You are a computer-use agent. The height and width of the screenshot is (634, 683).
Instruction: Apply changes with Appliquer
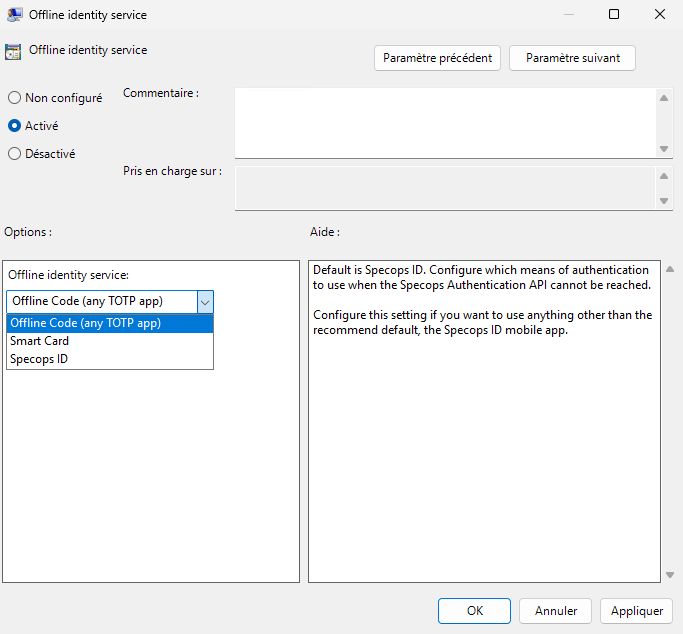point(636,610)
